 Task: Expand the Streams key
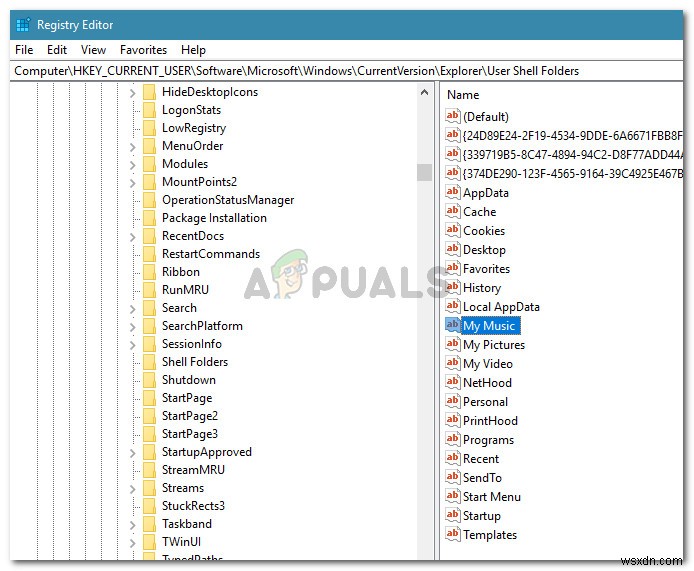132,489
